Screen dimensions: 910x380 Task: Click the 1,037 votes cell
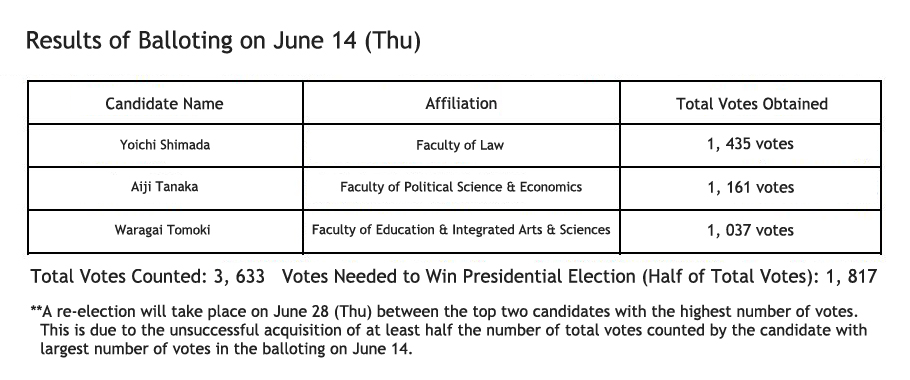point(751,230)
